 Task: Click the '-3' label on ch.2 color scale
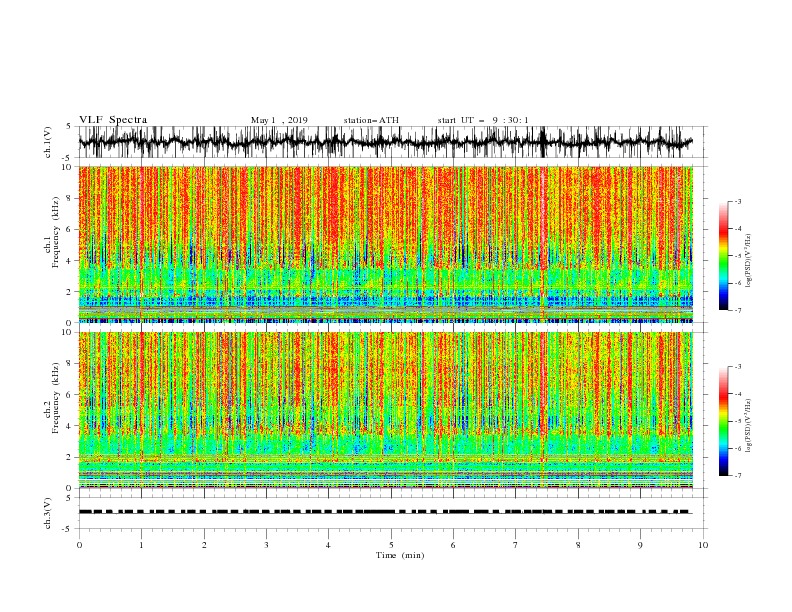(737, 367)
